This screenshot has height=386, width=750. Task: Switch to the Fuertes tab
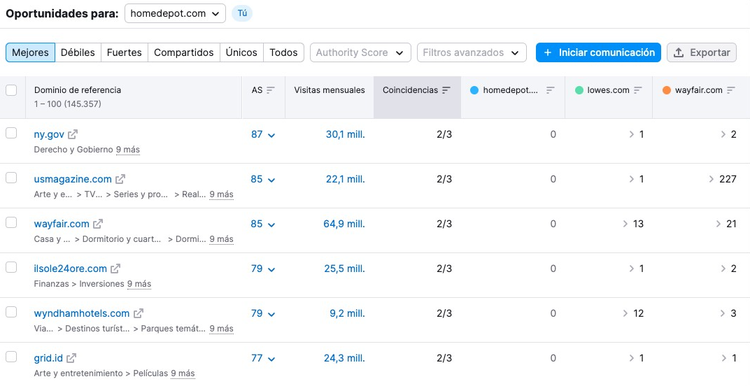[124, 53]
